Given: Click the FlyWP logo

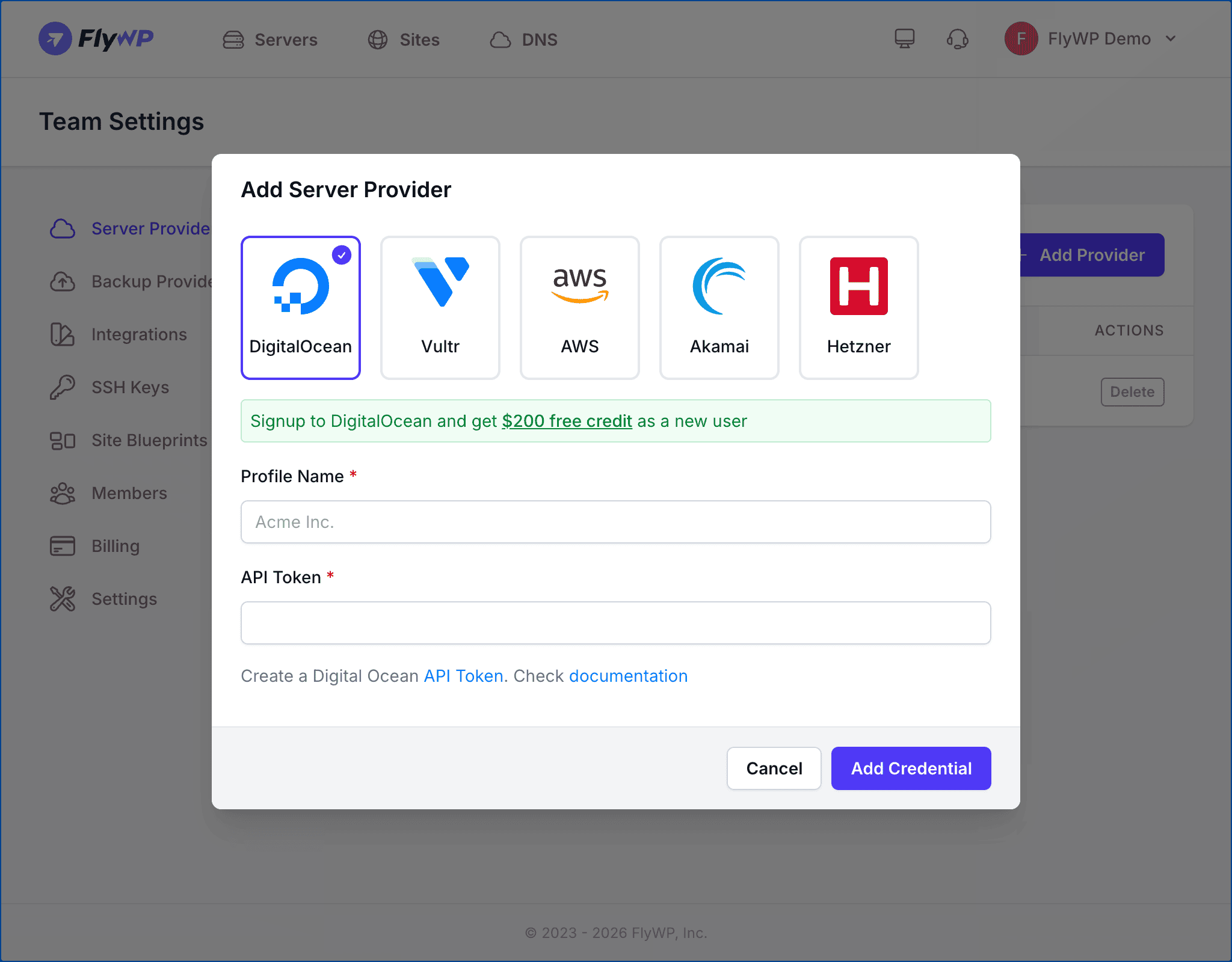Looking at the screenshot, I should [96, 39].
